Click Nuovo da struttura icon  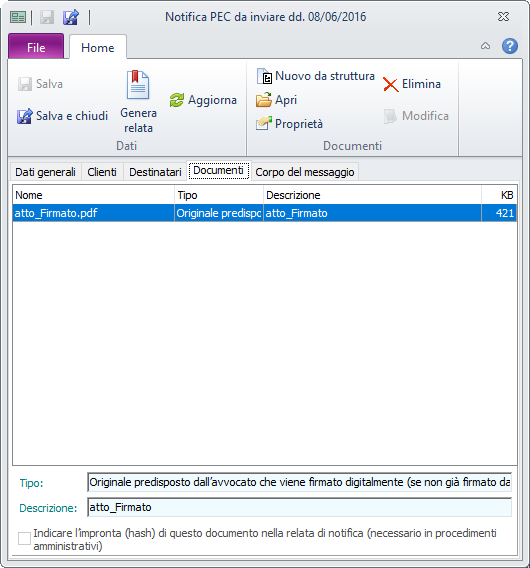[264, 76]
